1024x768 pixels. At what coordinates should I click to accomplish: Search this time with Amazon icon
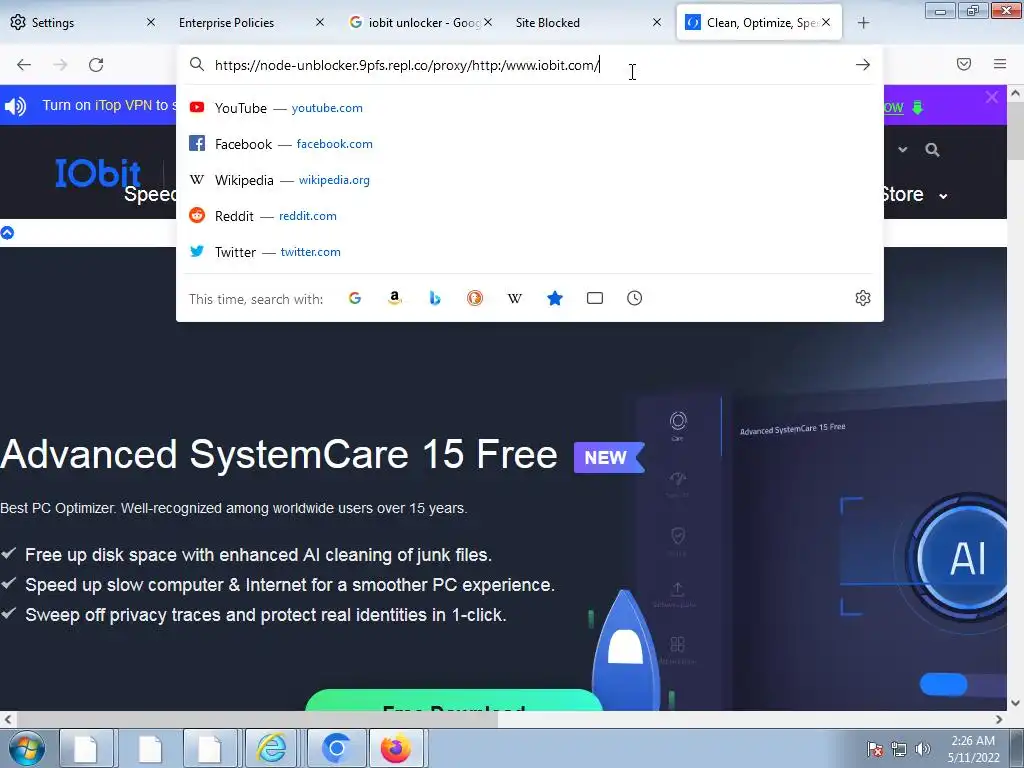click(x=394, y=298)
